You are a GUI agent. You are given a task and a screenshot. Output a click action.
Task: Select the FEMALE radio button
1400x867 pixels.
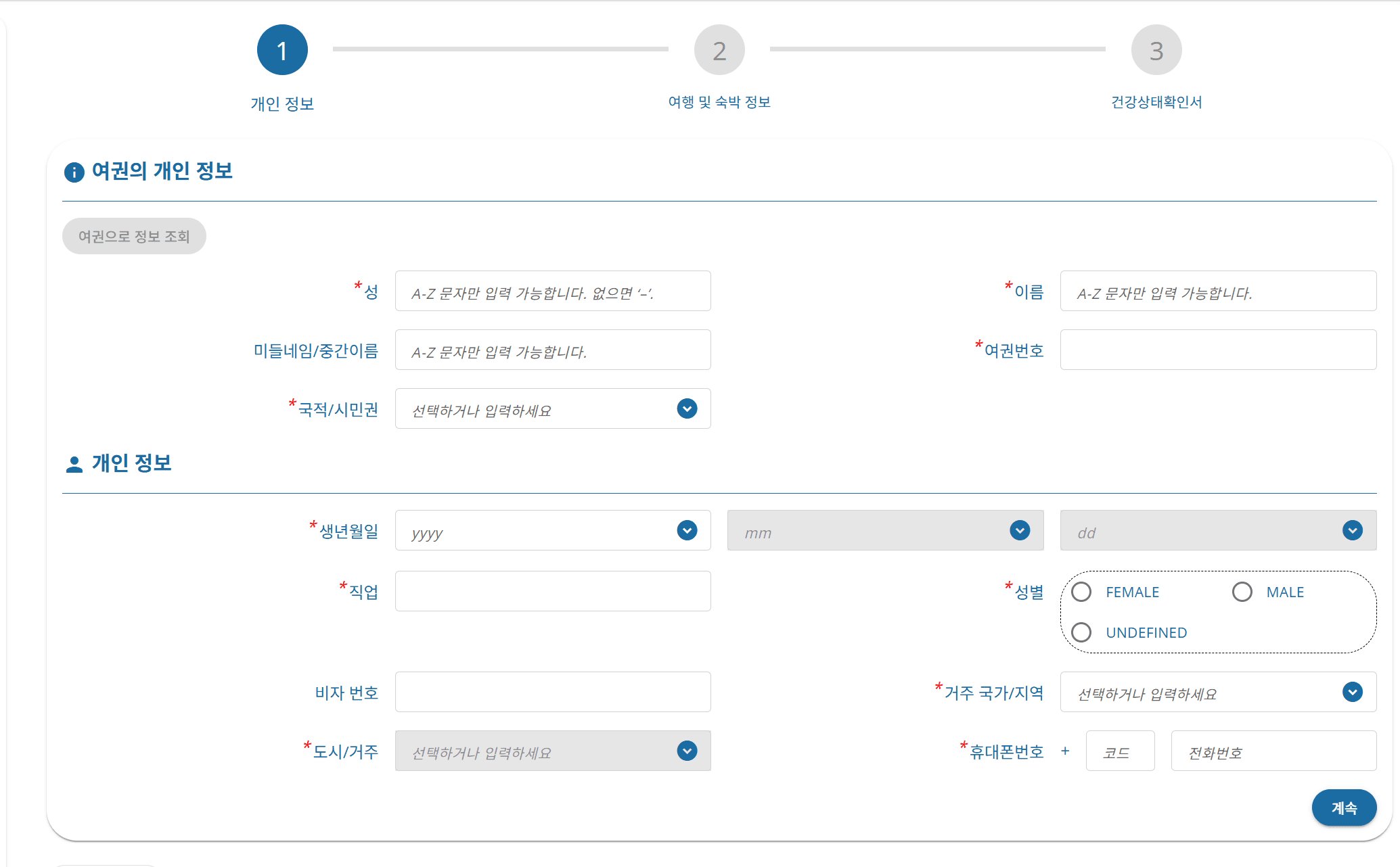[x=1081, y=592]
